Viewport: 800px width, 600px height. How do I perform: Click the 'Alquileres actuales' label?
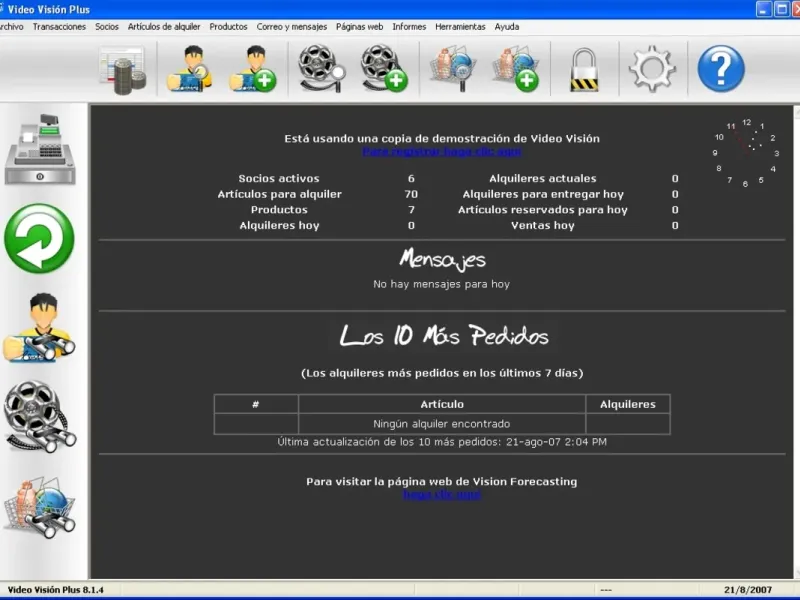[543, 179]
